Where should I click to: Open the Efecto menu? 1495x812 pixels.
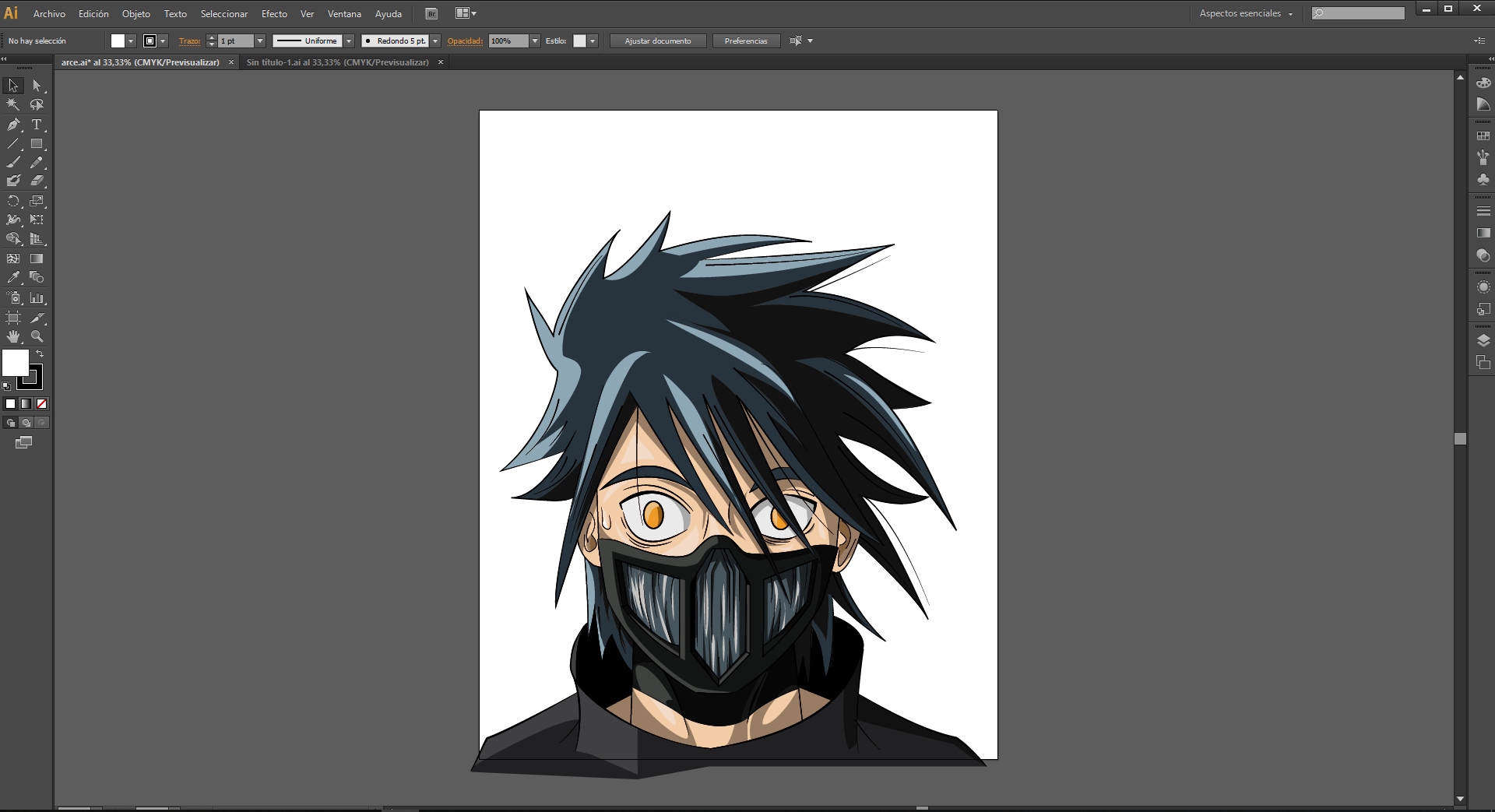[x=274, y=14]
